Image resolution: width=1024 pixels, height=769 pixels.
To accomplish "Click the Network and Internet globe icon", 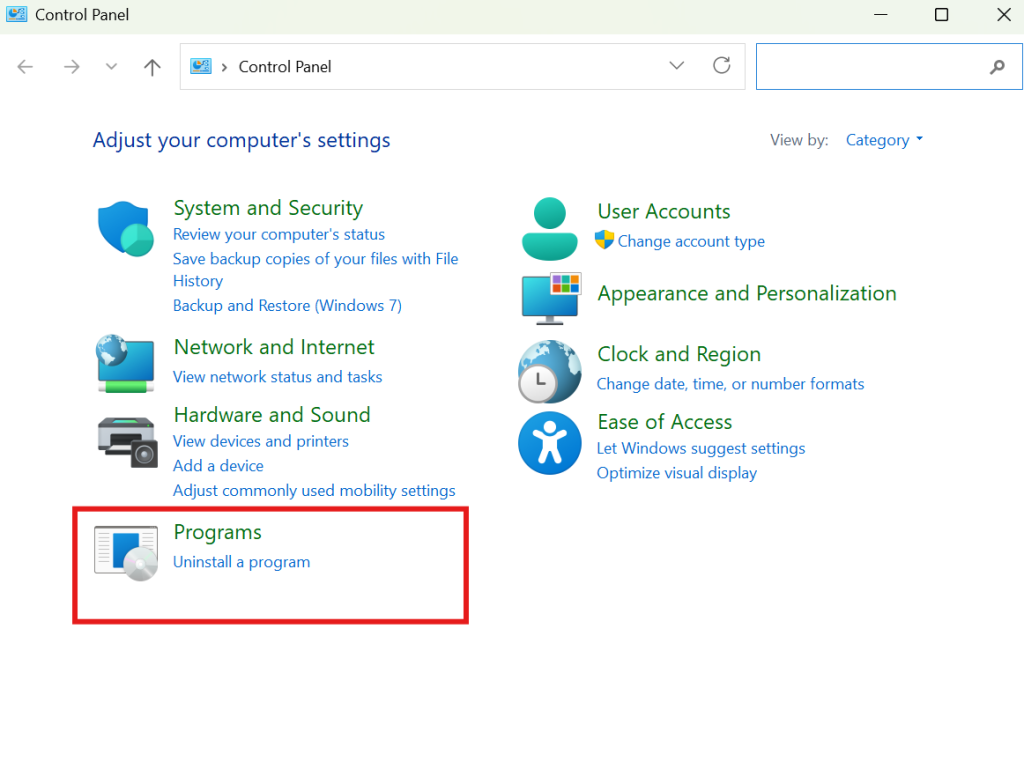I will [x=124, y=363].
